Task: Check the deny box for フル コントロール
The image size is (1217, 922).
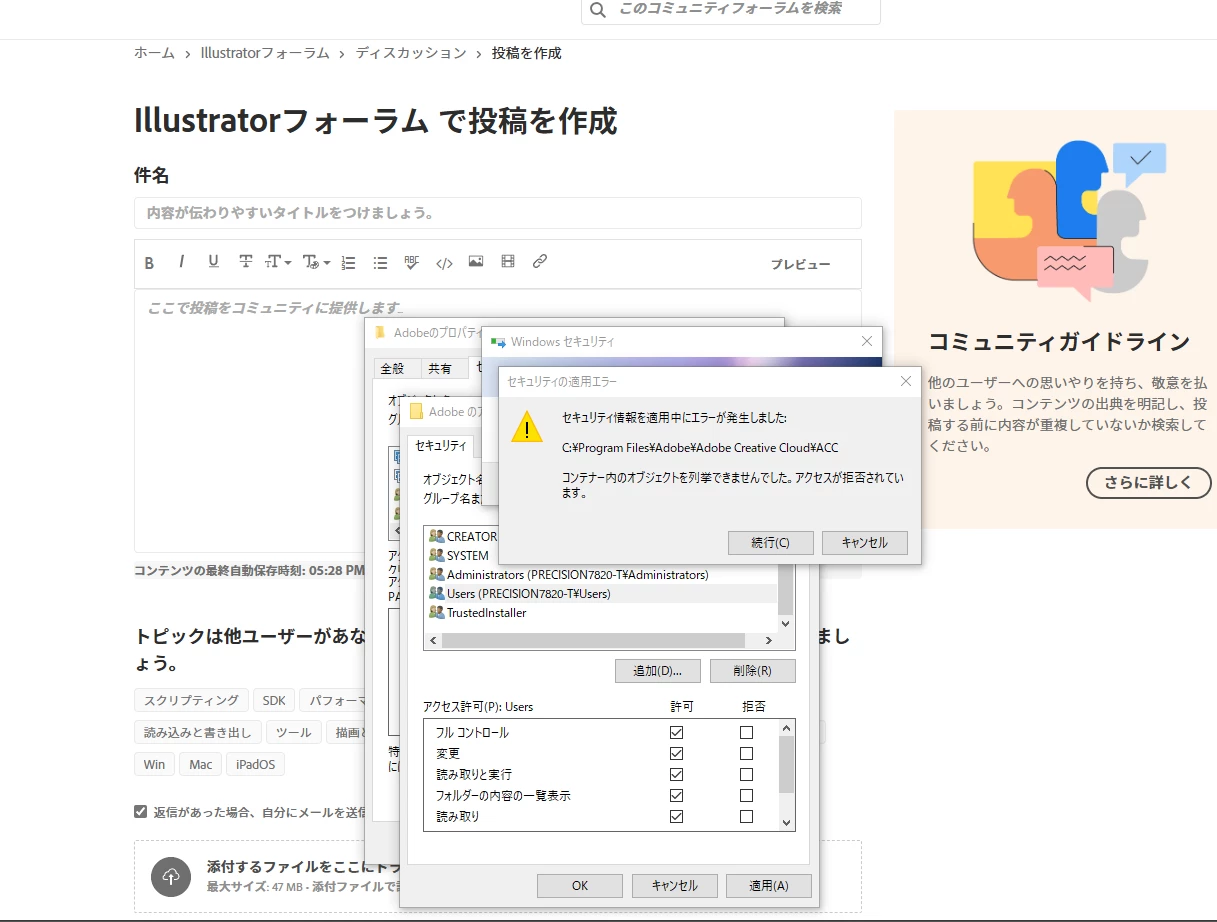Action: click(746, 732)
